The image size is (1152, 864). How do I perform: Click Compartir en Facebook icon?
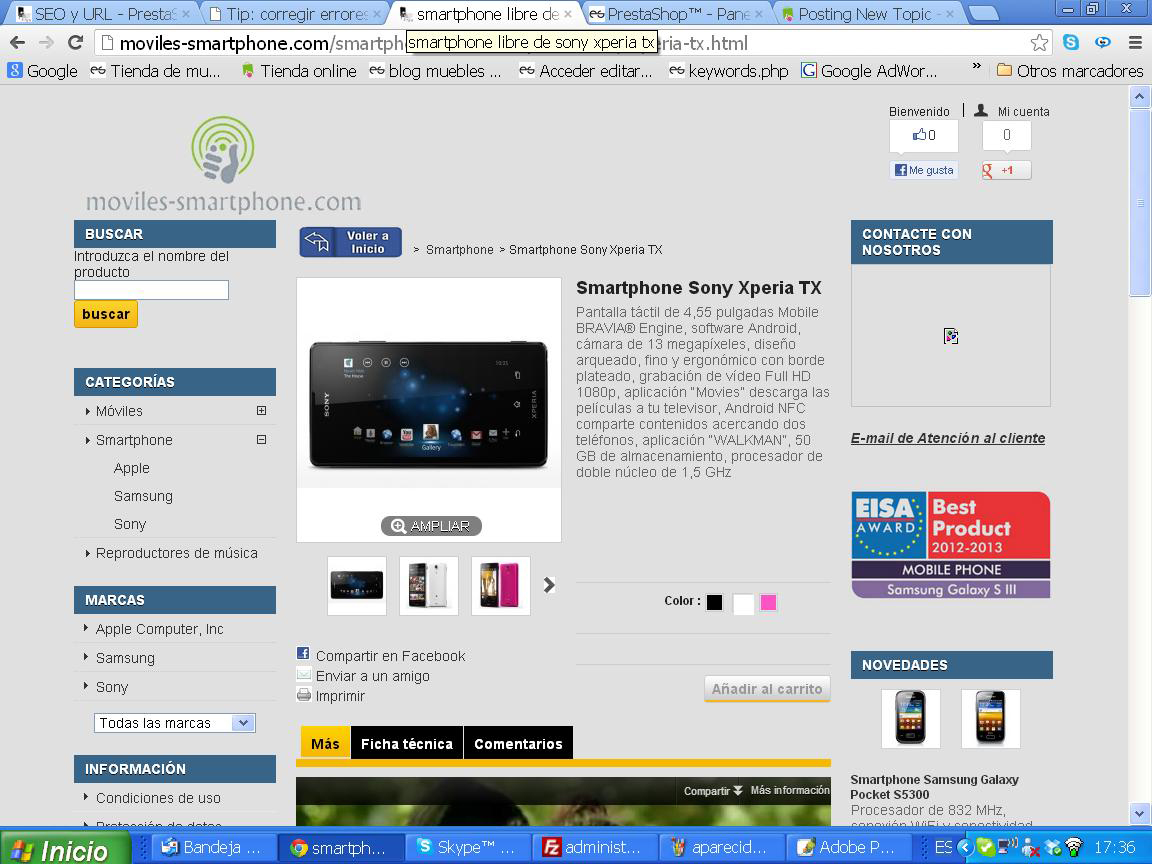(x=303, y=652)
